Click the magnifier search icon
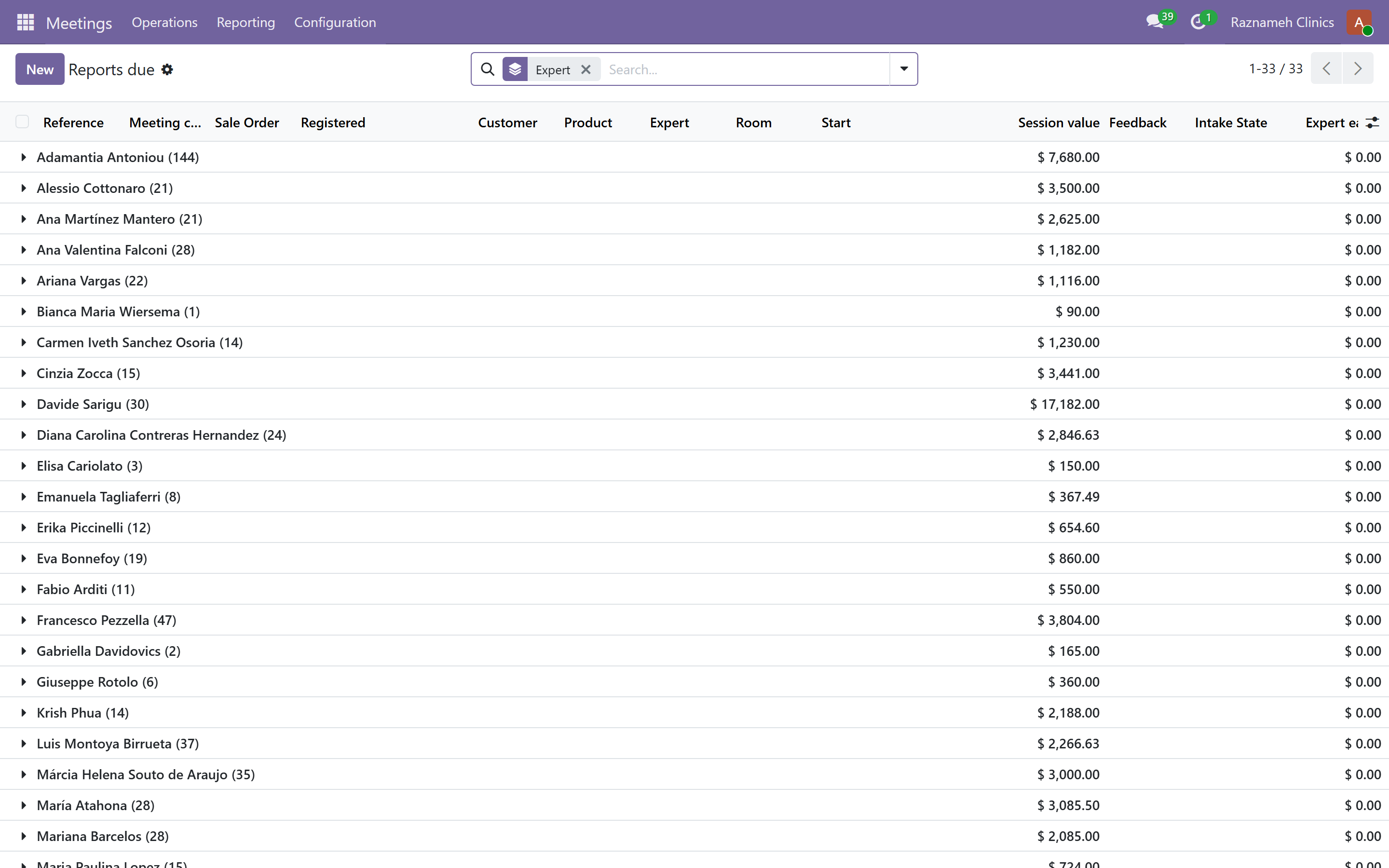Viewport: 1389px width, 868px height. (x=487, y=69)
